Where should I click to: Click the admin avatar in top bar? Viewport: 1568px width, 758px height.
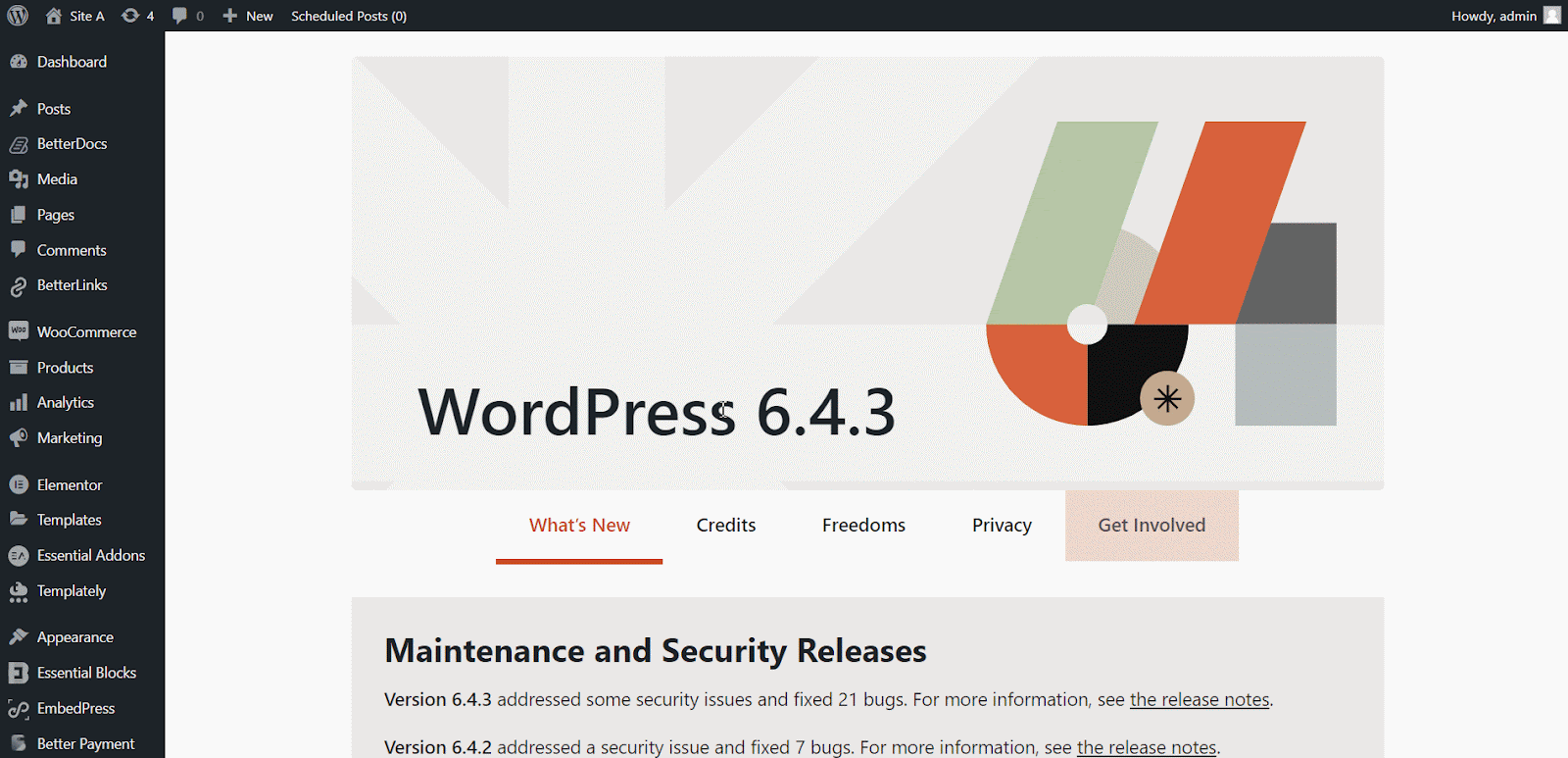point(1552,16)
